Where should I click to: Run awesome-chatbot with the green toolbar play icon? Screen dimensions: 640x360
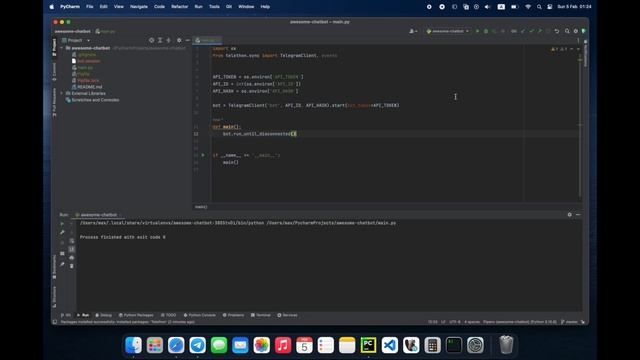(477, 31)
